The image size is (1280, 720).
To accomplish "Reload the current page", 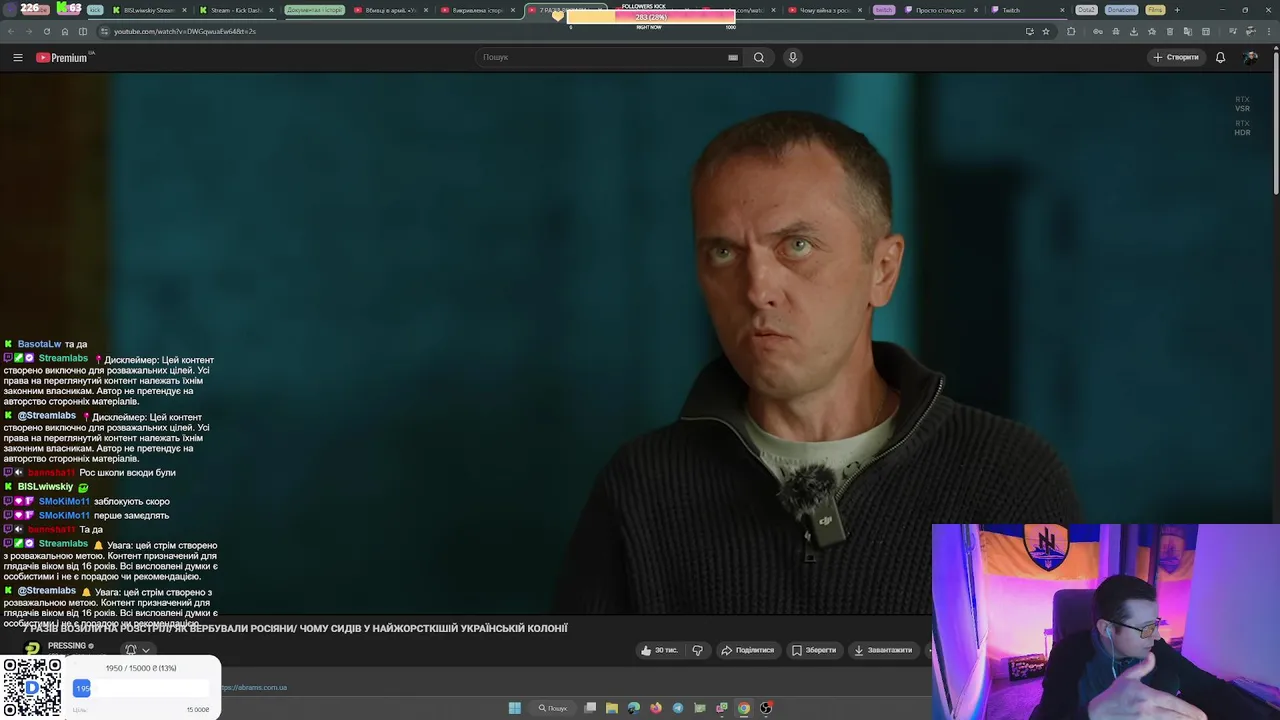I will tap(46, 31).
